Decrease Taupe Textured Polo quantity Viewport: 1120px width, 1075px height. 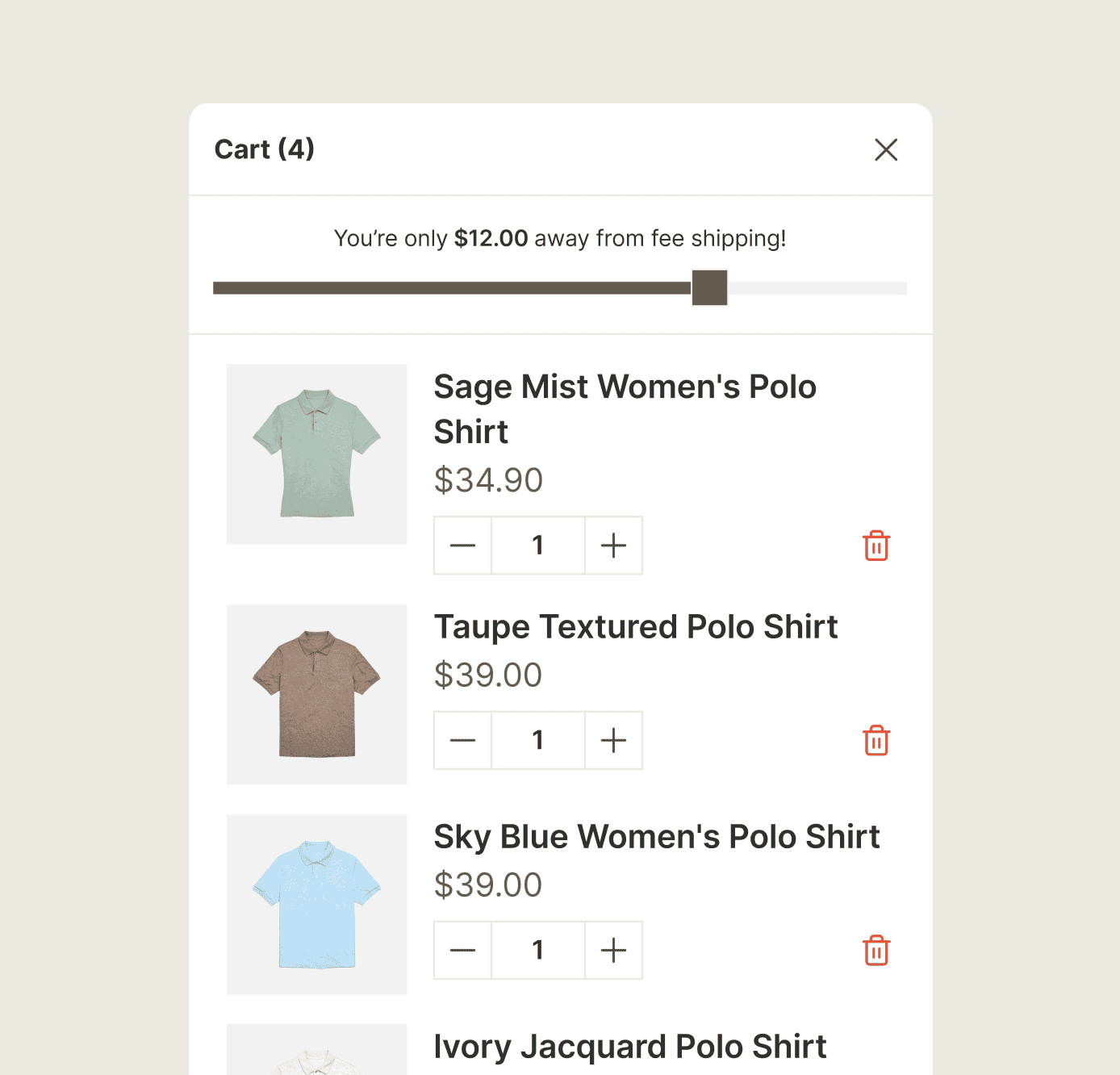(462, 740)
